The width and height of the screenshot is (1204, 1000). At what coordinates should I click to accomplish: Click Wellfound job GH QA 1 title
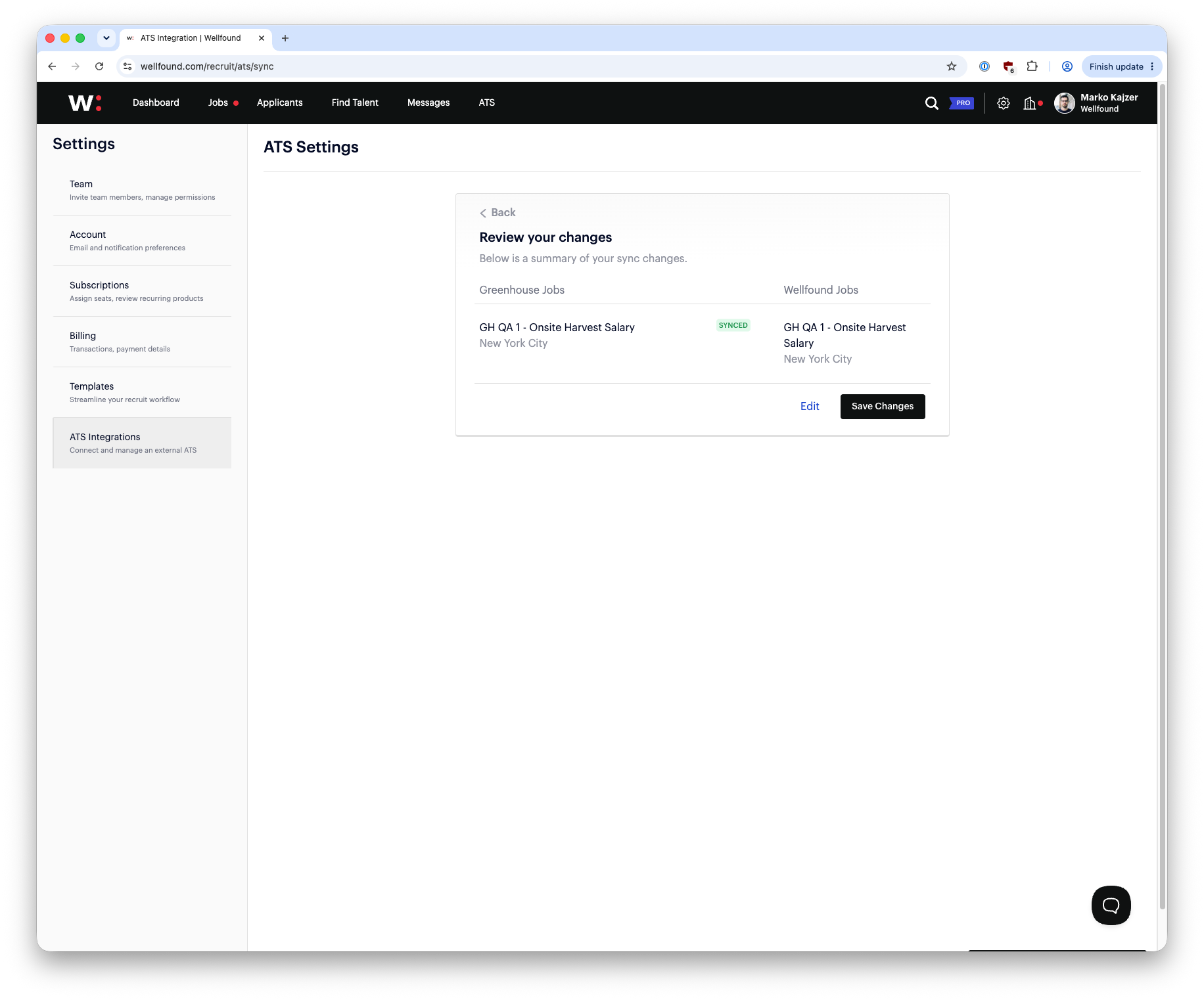[845, 336]
